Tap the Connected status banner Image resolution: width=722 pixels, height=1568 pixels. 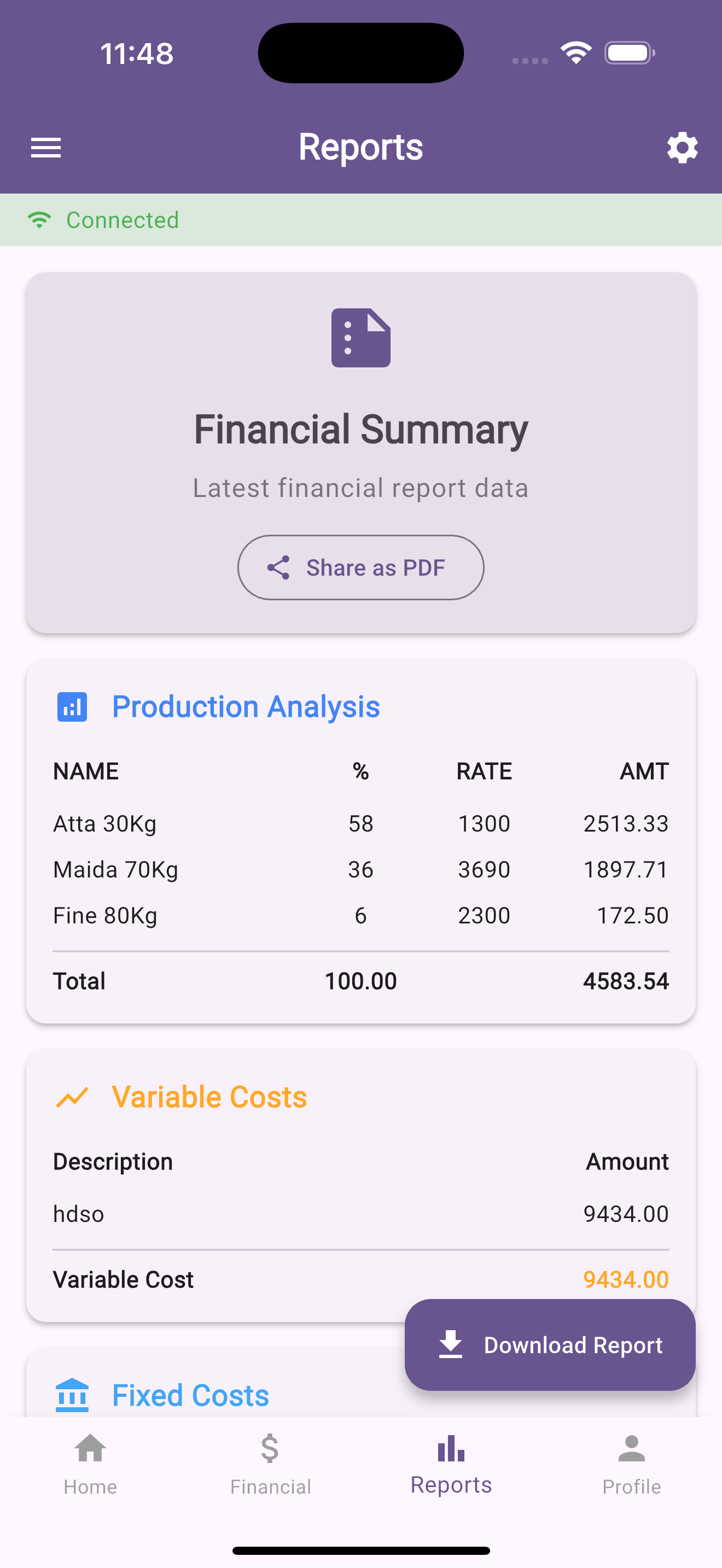point(361,220)
